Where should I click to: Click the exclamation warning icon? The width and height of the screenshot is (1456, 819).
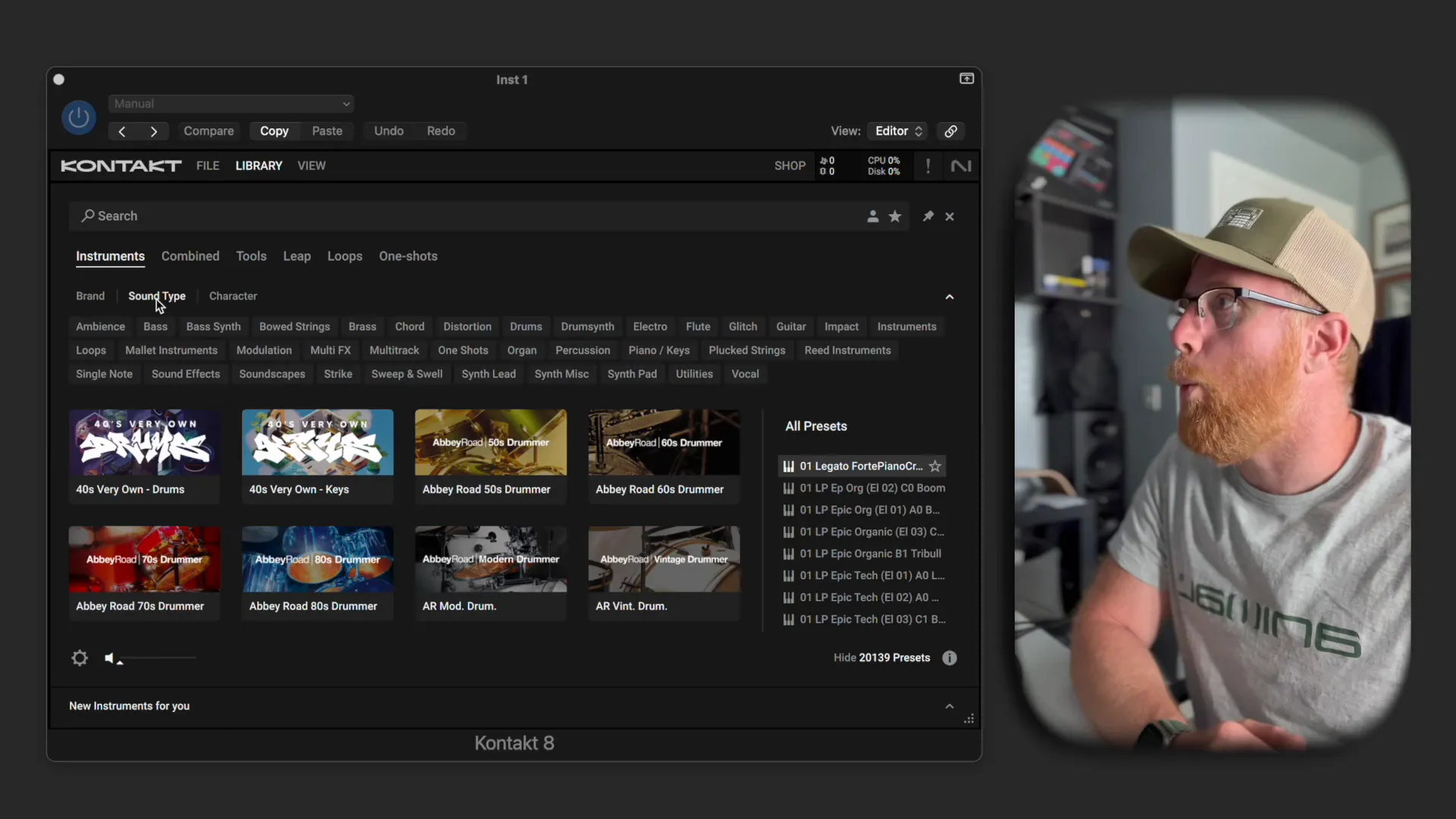click(x=927, y=166)
